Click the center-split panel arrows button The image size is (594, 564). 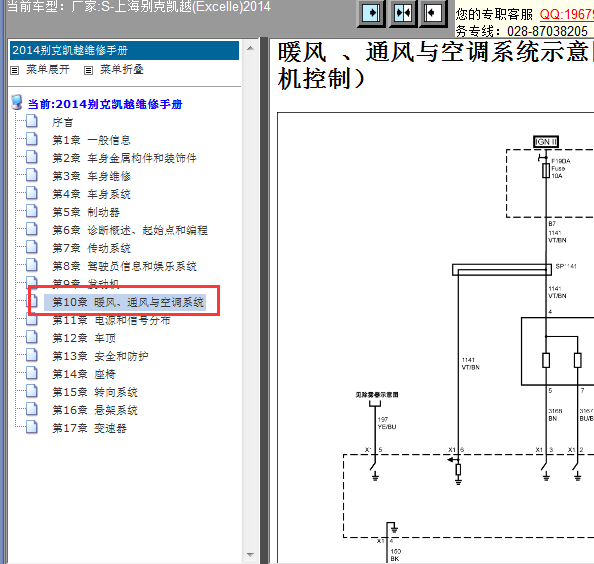coord(402,13)
